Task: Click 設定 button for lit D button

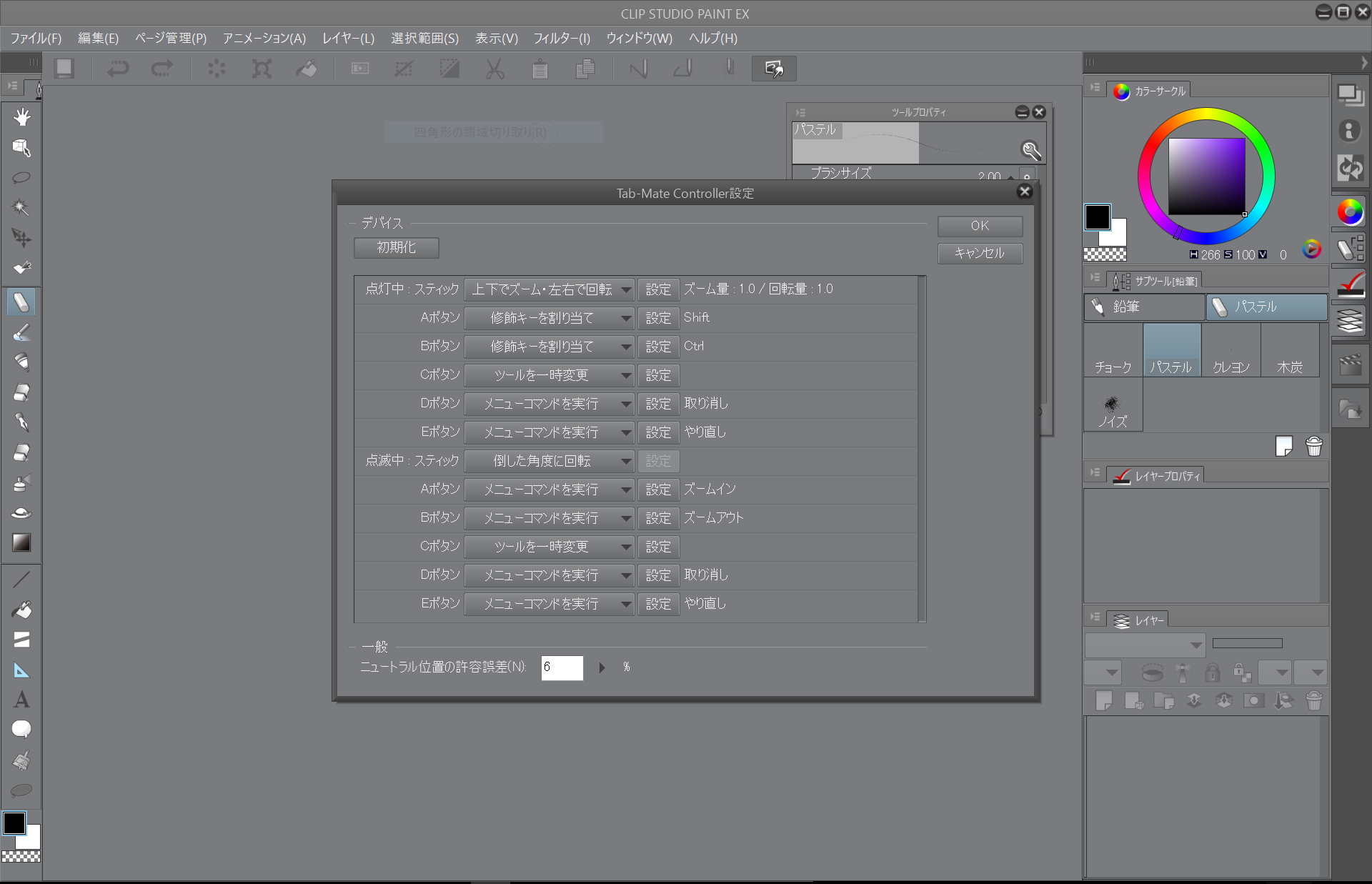Action: [x=658, y=404]
